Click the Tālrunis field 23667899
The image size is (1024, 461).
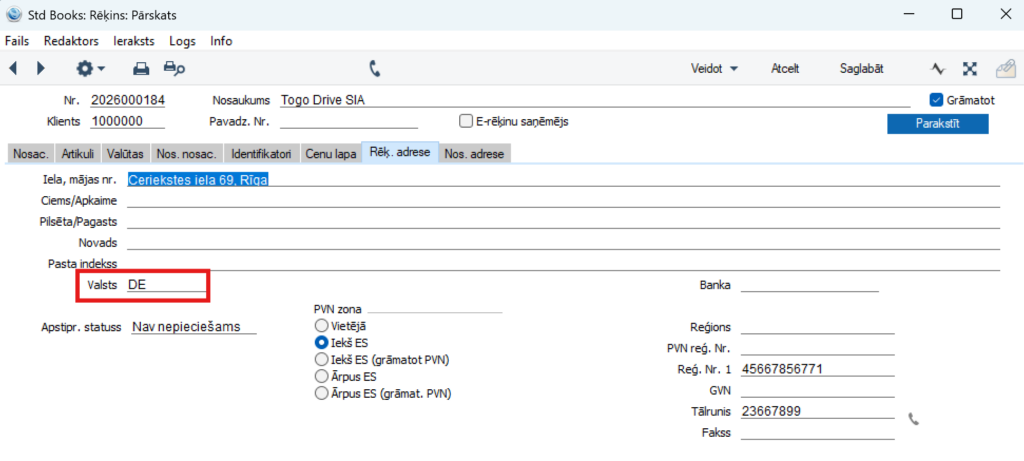pyautogui.click(x=818, y=411)
